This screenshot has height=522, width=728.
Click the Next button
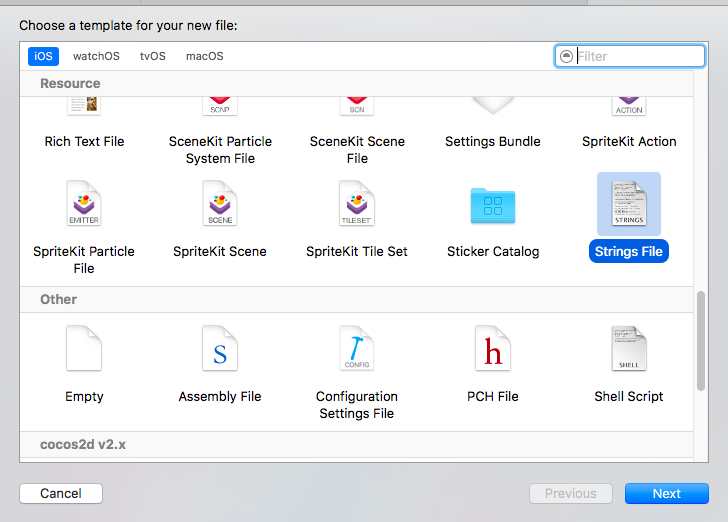(666, 493)
